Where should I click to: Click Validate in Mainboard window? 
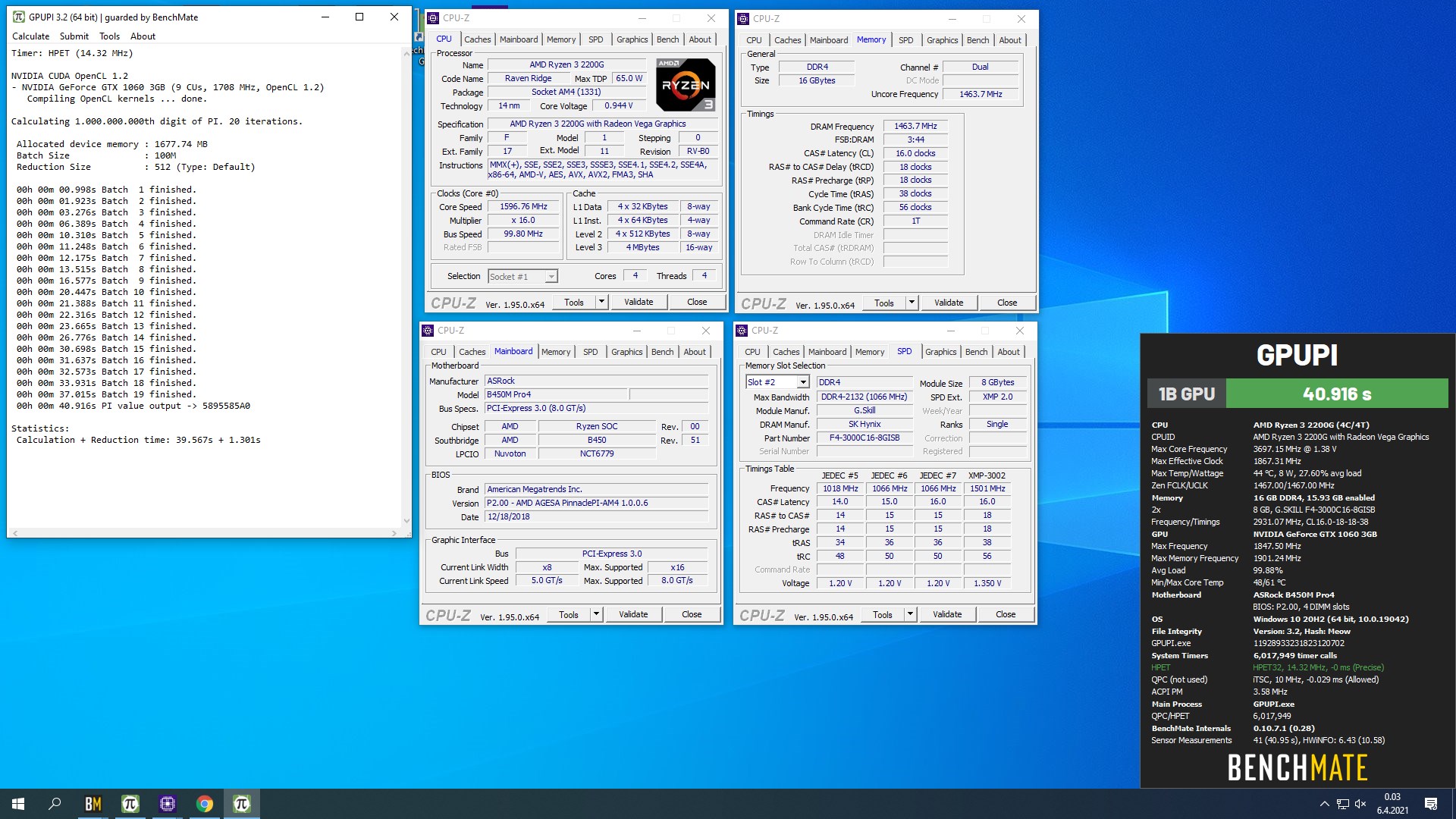[633, 614]
